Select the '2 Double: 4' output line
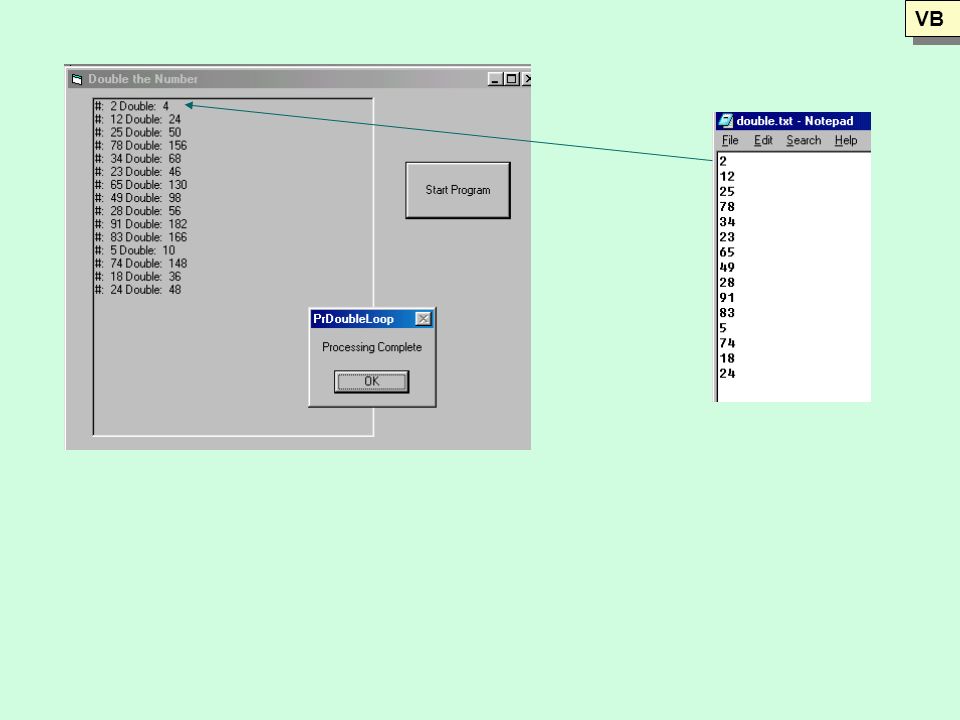This screenshot has width=960, height=720. 132,106
